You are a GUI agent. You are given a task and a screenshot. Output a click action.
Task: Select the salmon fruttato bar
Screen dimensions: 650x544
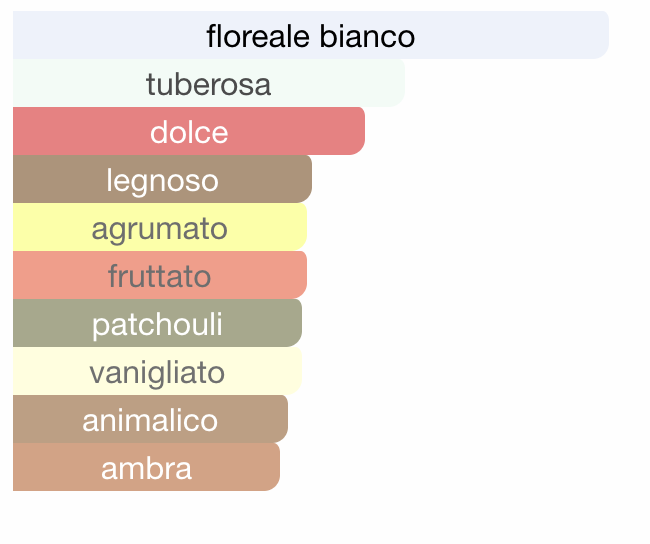[x=160, y=275]
